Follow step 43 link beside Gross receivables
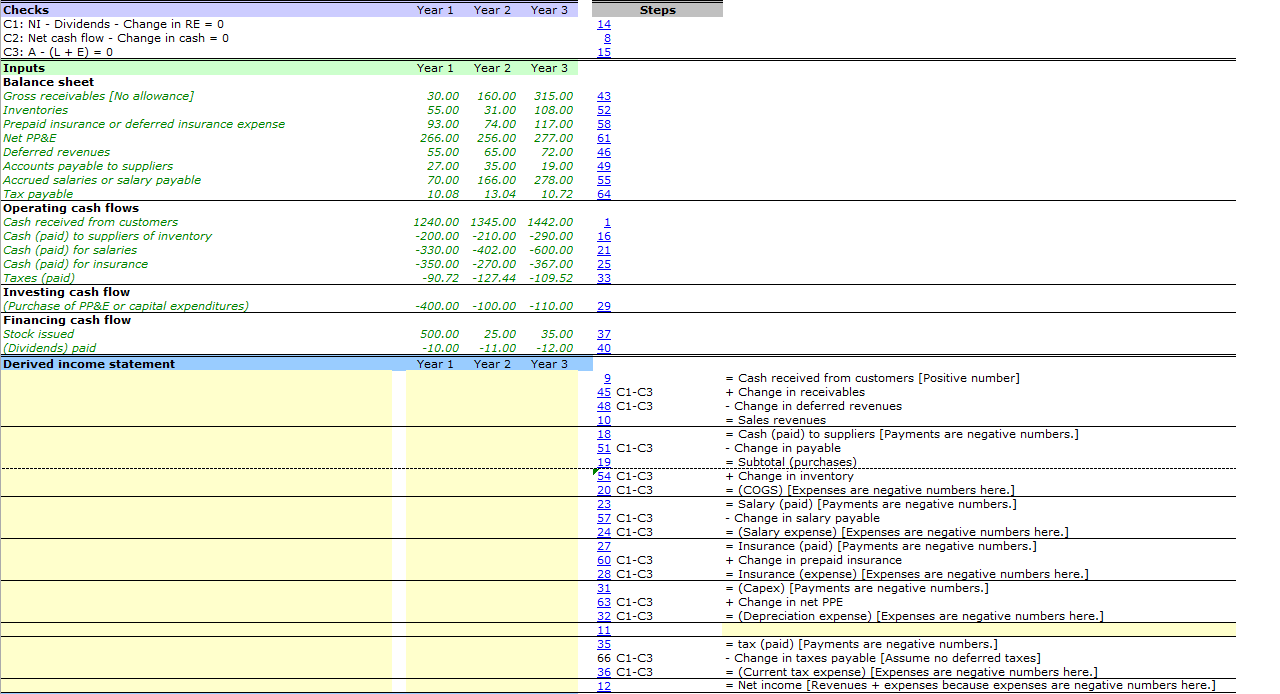The image size is (1280, 694). tap(603, 96)
